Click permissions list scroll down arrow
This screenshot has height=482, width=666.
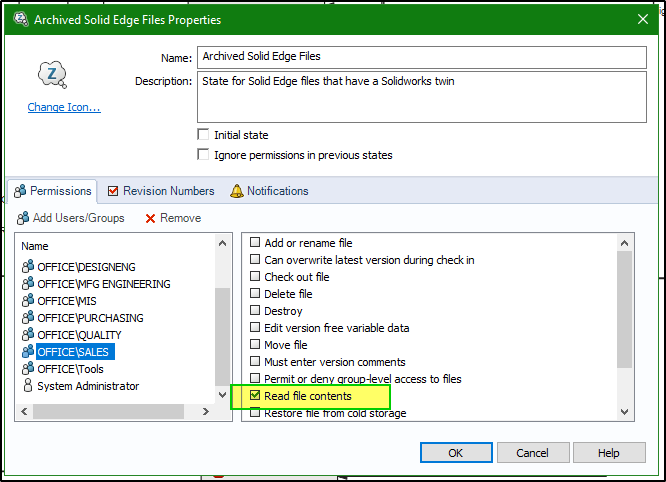[x=624, y=412]
